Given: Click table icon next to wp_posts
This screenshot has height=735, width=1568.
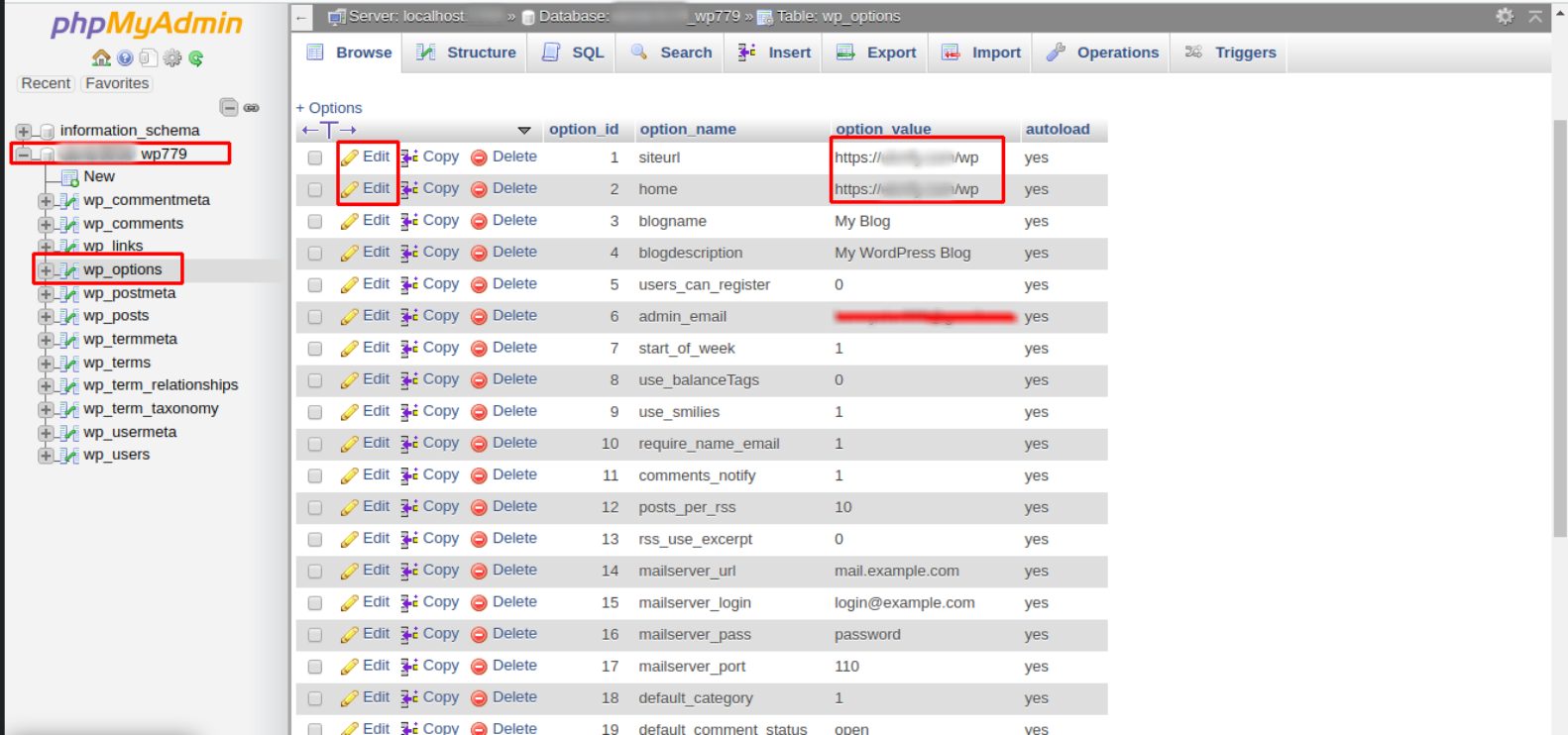Looking at the screenshot, I should 68,316.
